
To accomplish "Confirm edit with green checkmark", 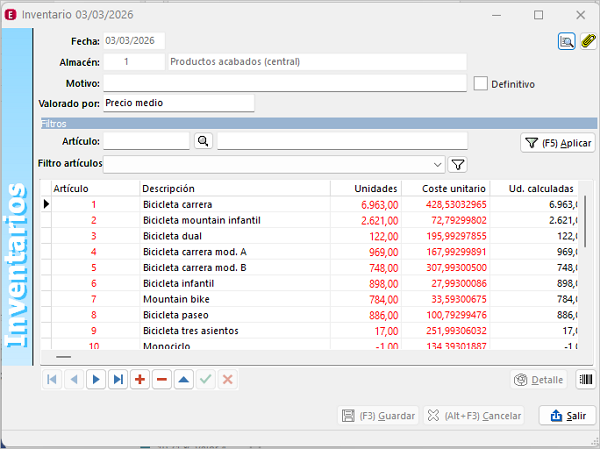I will pos(206,379).
